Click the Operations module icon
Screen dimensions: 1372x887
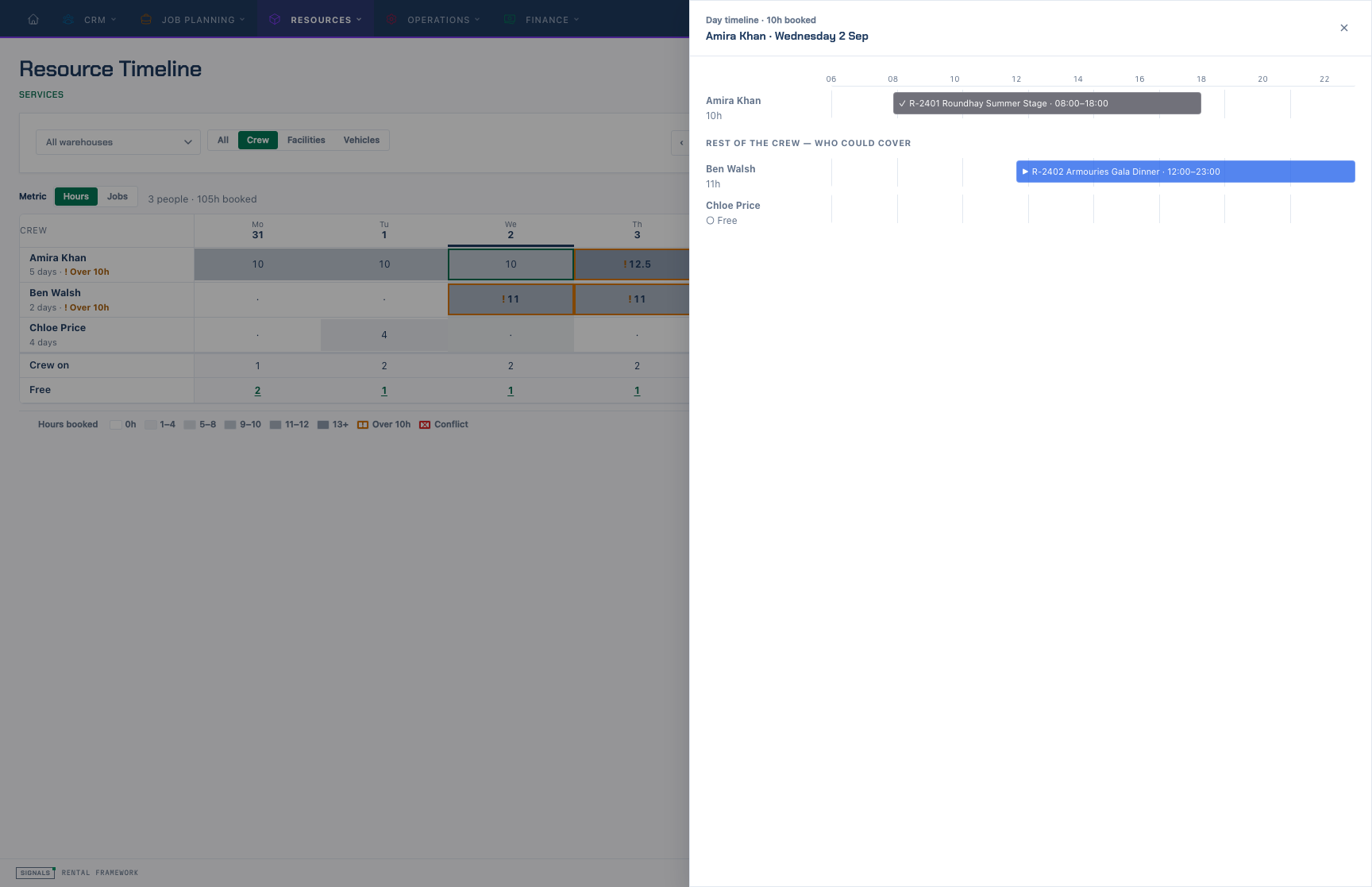click(x=391, y=19)
